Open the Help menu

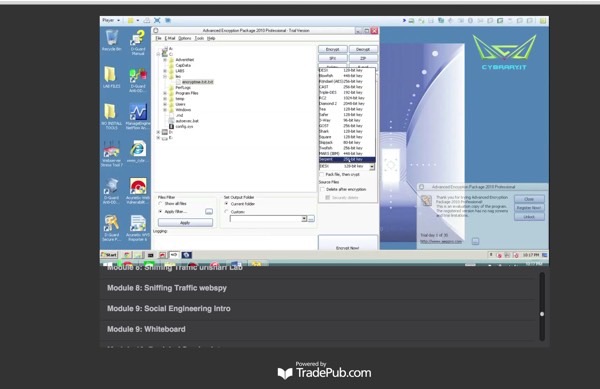tap(211, 38)
